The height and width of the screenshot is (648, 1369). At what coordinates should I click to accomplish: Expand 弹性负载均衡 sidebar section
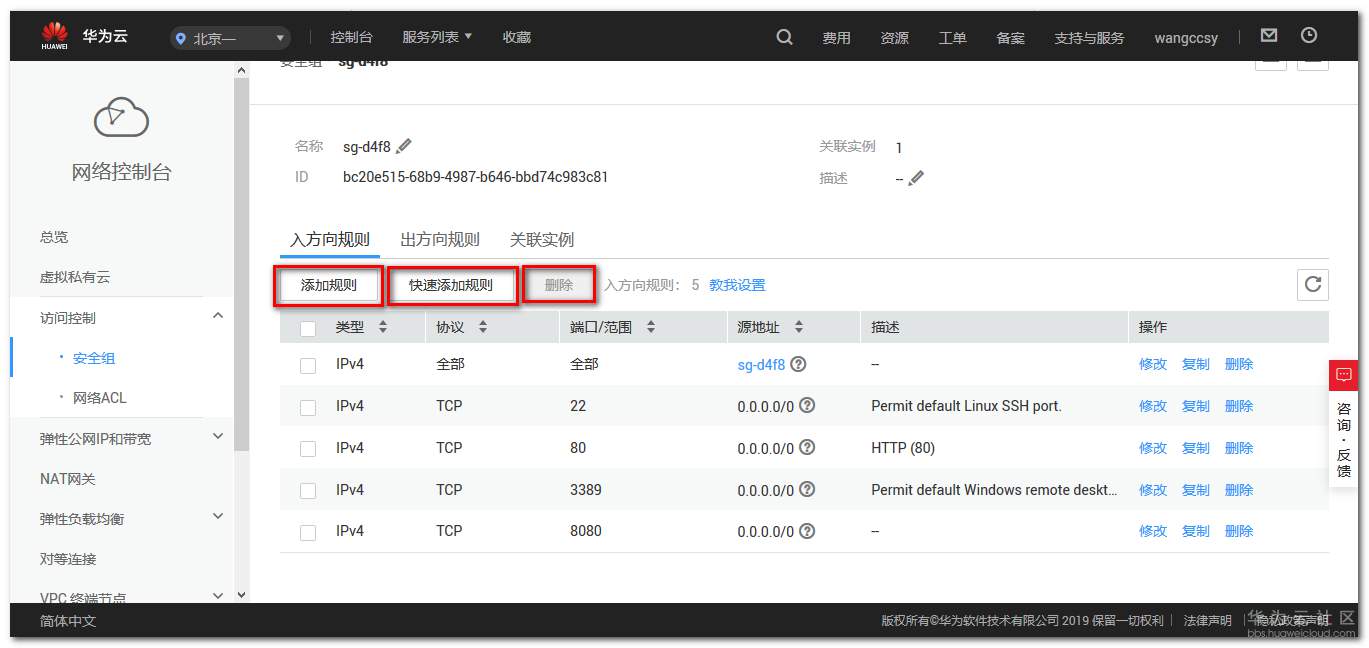point(218,516)
